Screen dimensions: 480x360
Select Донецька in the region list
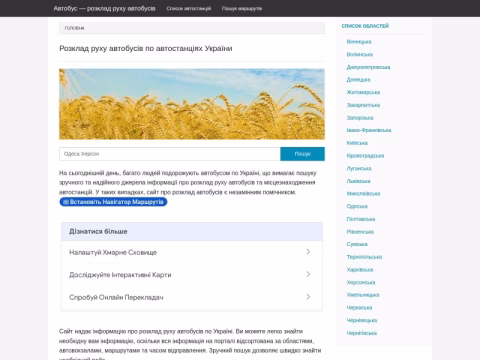(358, 80)
